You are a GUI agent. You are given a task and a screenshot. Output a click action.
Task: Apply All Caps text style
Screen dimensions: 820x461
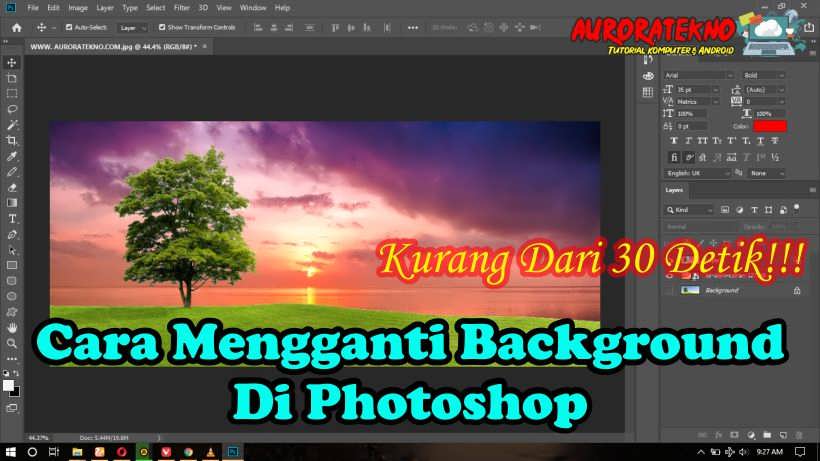[x=702, y=141]
